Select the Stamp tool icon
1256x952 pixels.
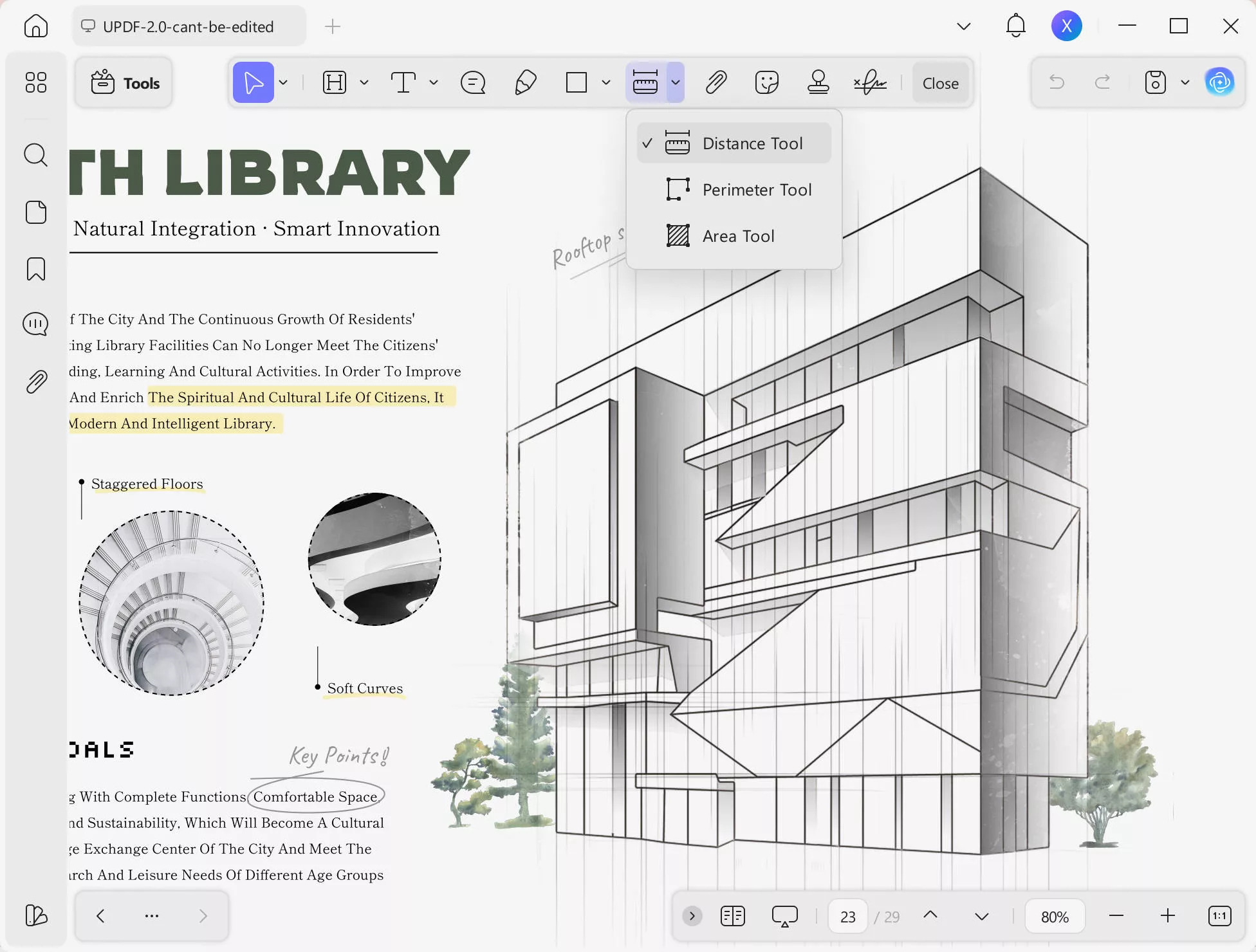click(x=818, y=83)
